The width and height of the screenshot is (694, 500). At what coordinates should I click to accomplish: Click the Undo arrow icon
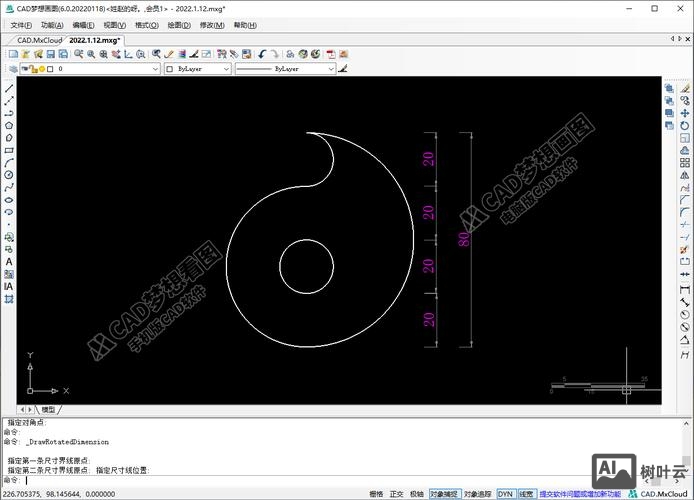pyautogui.click(x=262, y=54)
